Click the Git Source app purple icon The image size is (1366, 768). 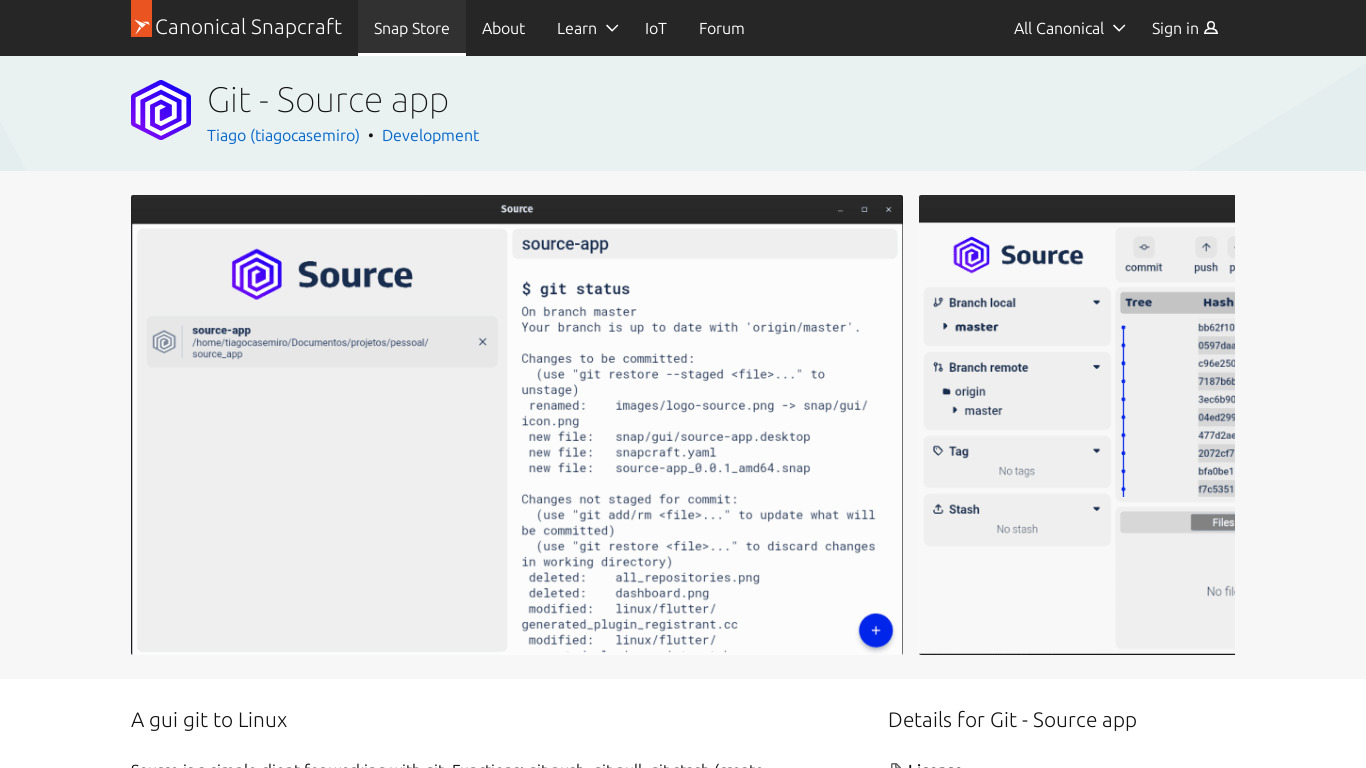tap(161, 110)
